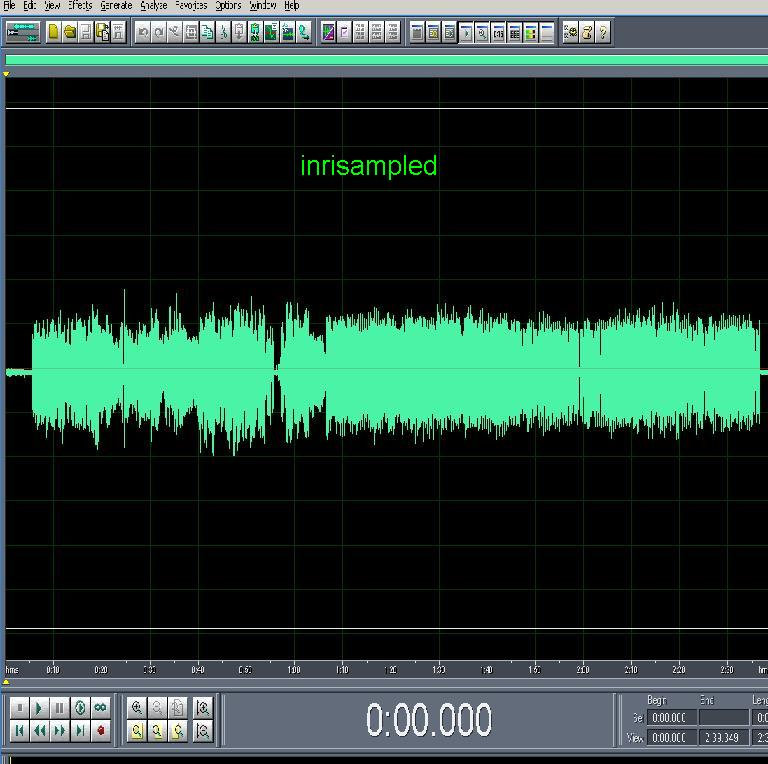768x764 pixels.
Task: Click Zoom In Vertically icon
Action: tap(203, 708)
